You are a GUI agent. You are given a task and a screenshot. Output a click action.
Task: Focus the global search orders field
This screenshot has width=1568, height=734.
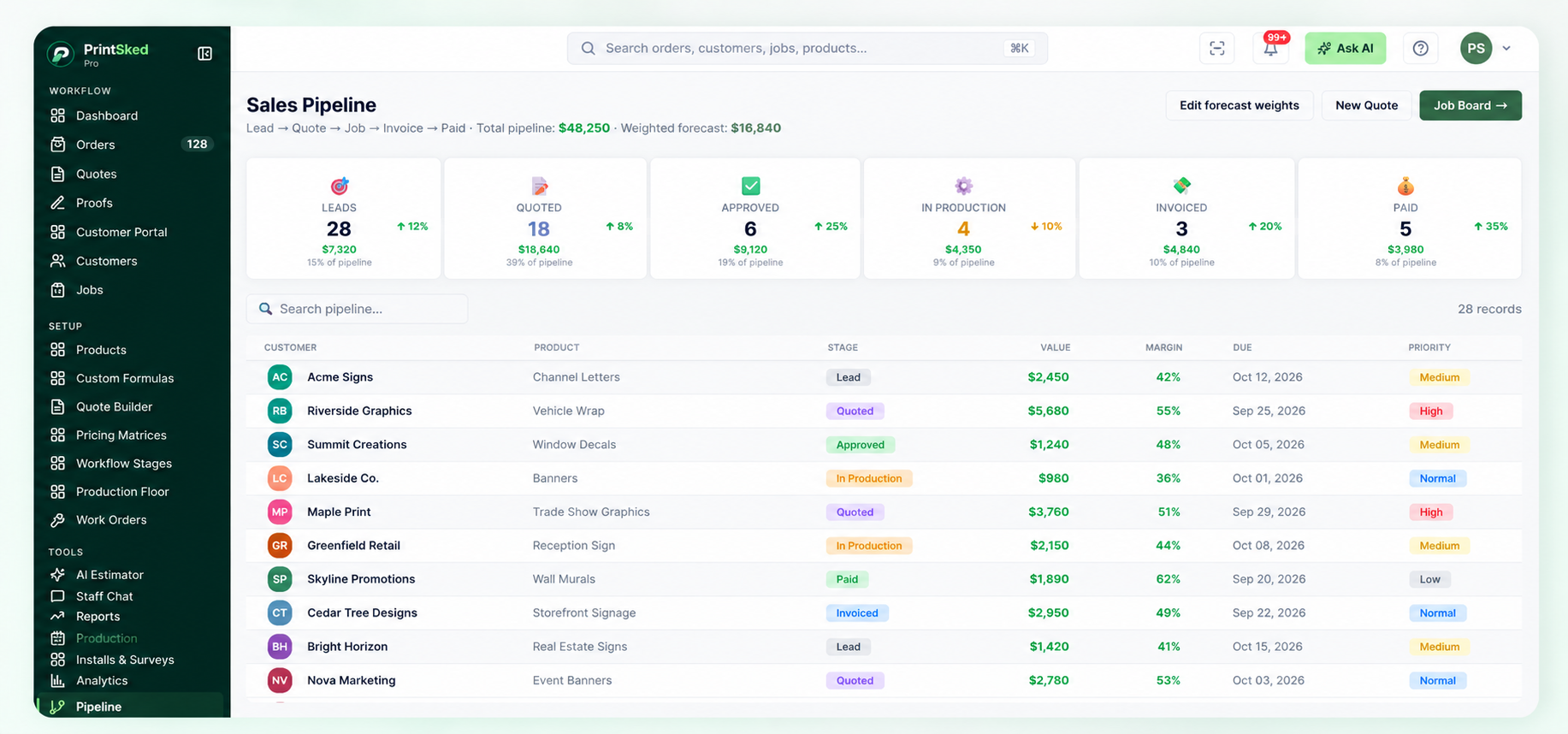coord(807,49)
